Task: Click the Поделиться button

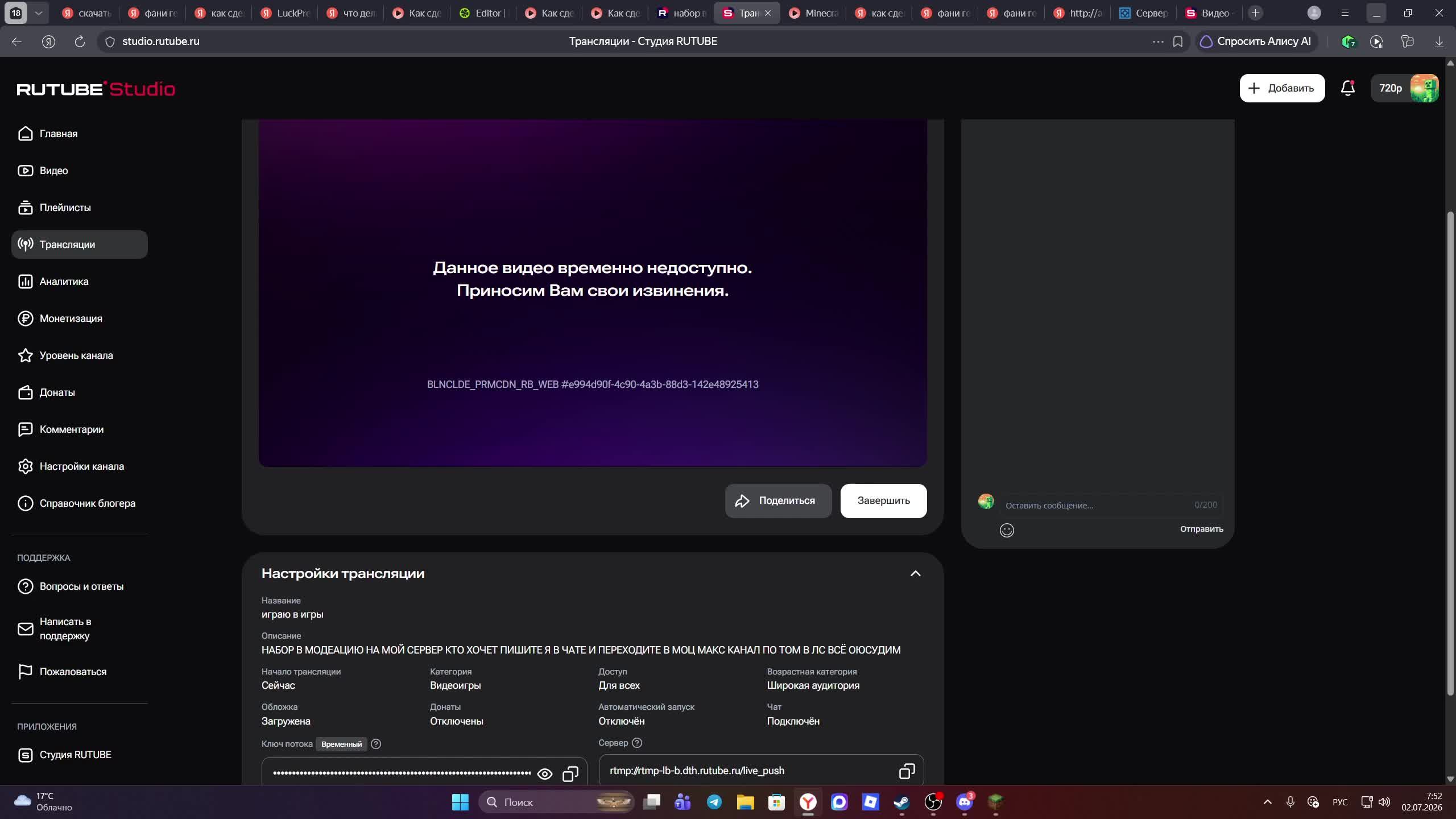Action: tap(778, 500)
